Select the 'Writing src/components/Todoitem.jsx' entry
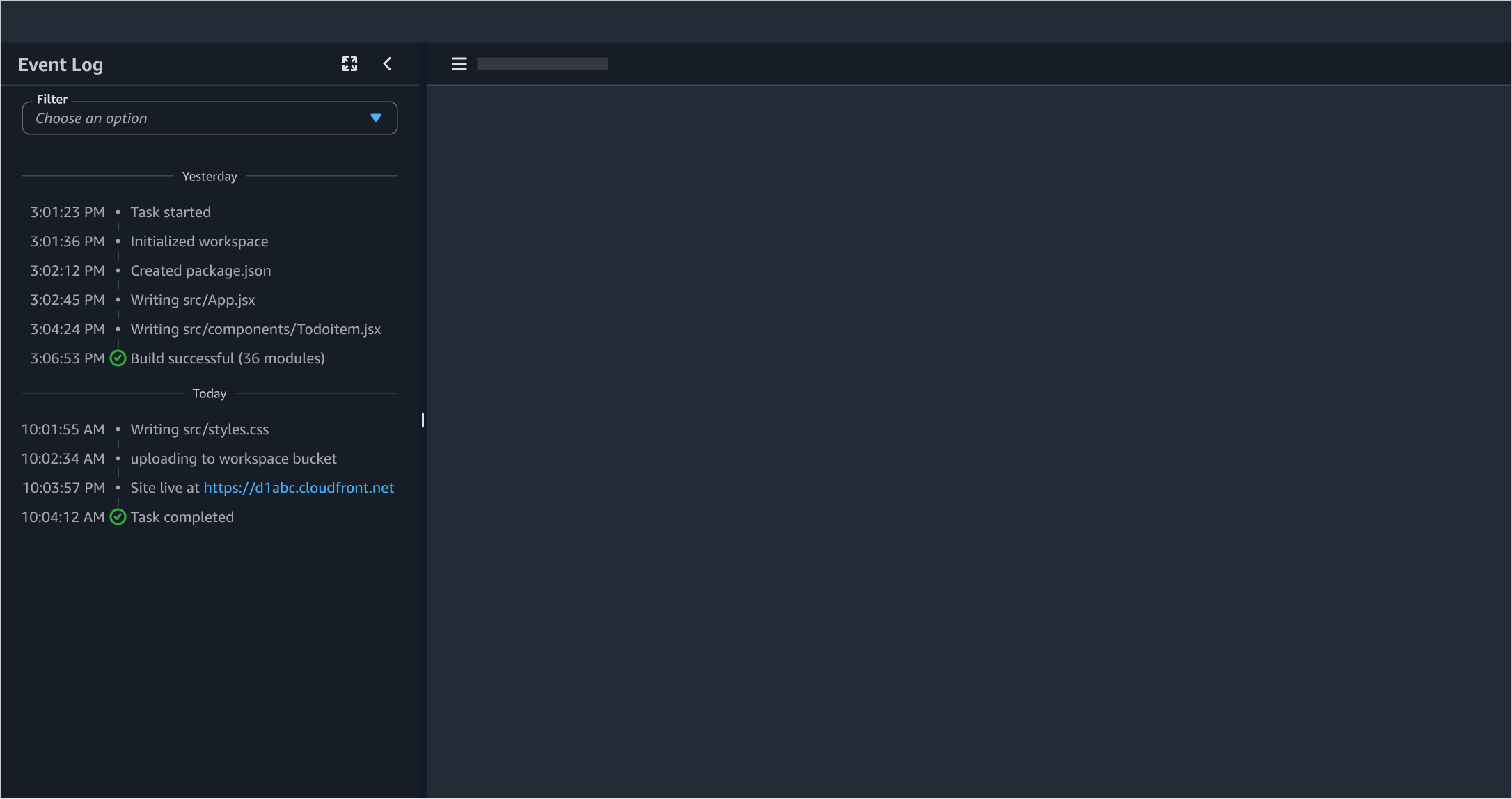Viewport: 1512px width, 799px height. point(255,329)
